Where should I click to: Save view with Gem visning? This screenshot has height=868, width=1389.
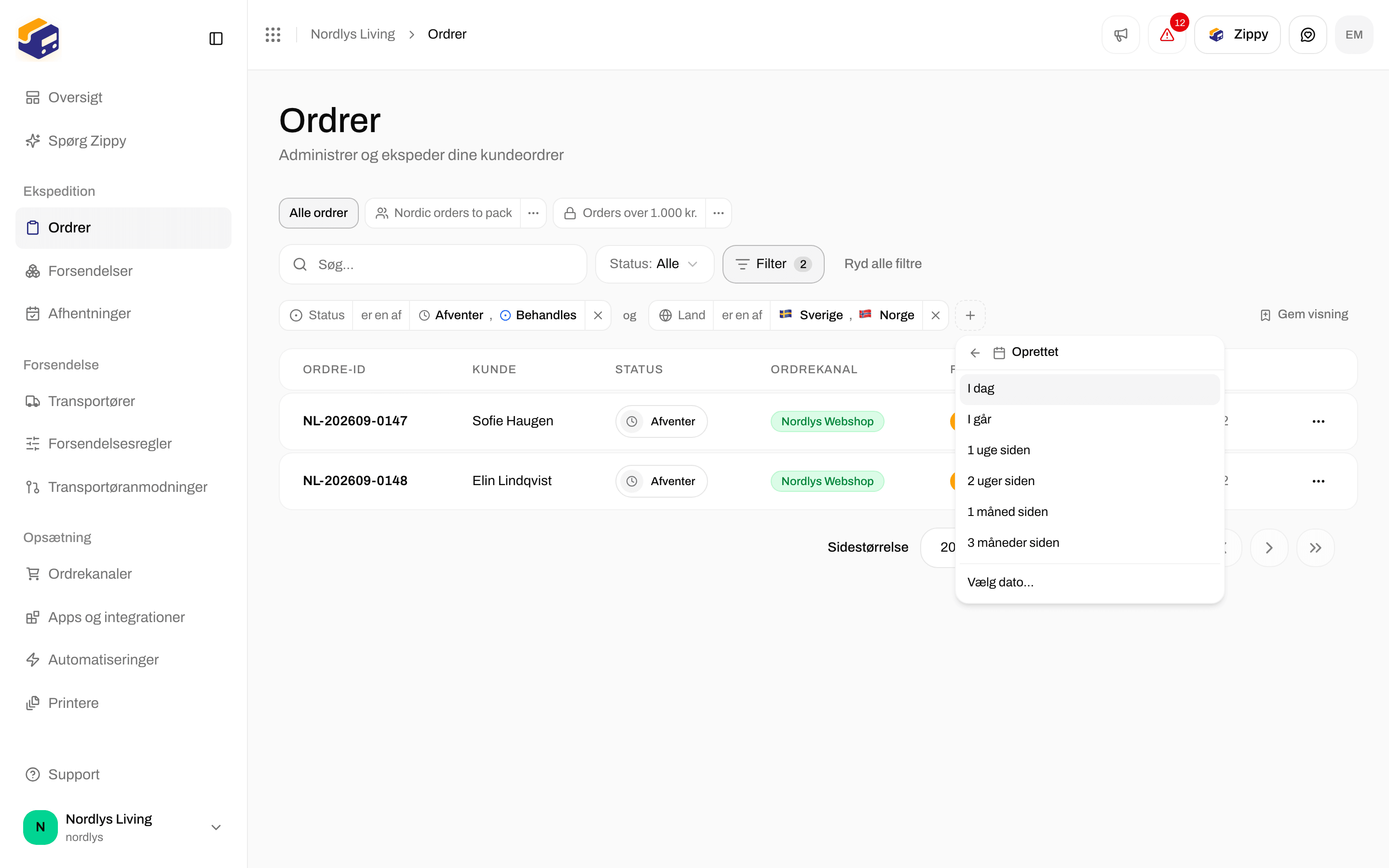click(1304, 314)
